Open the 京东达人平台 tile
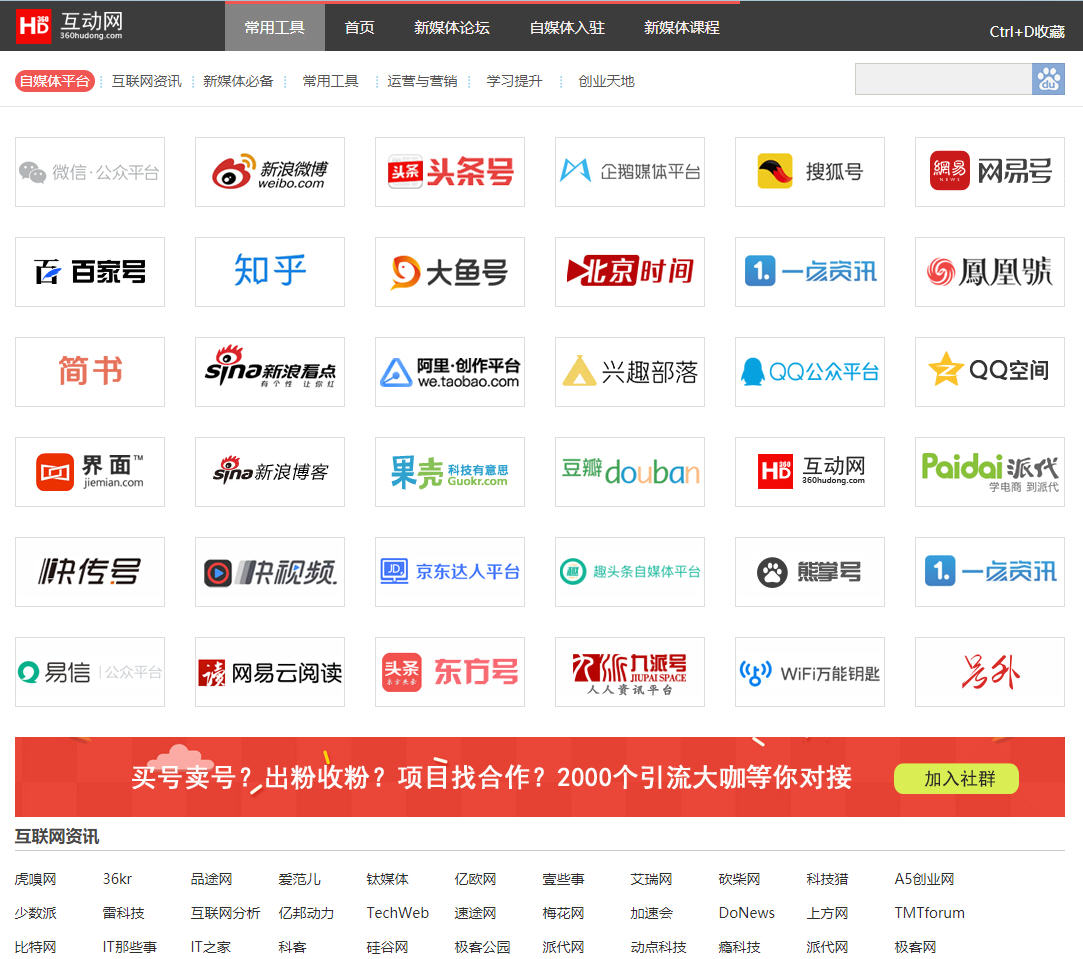Viewport: 1083px width, 959px height. 450,572
